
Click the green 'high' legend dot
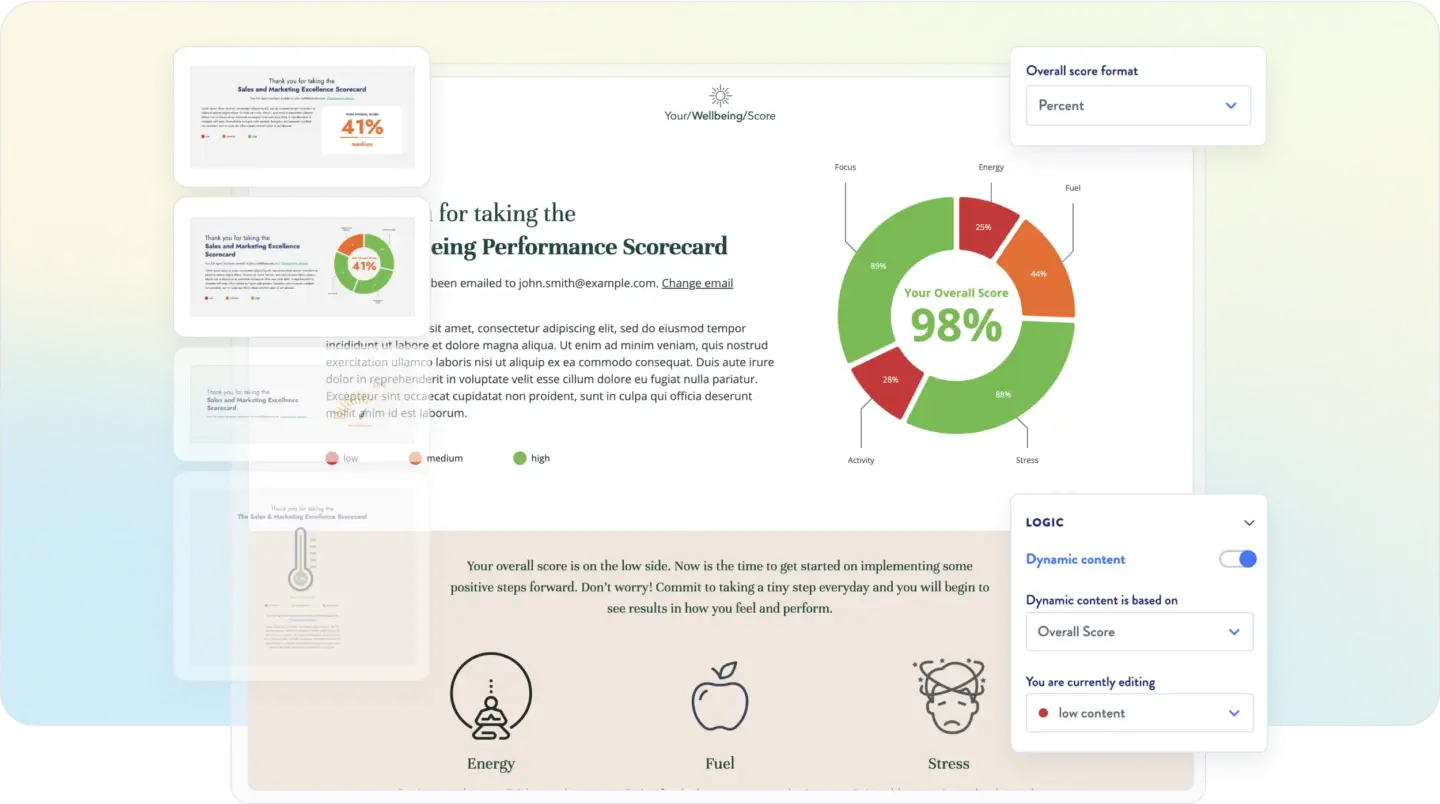point(519,457)
